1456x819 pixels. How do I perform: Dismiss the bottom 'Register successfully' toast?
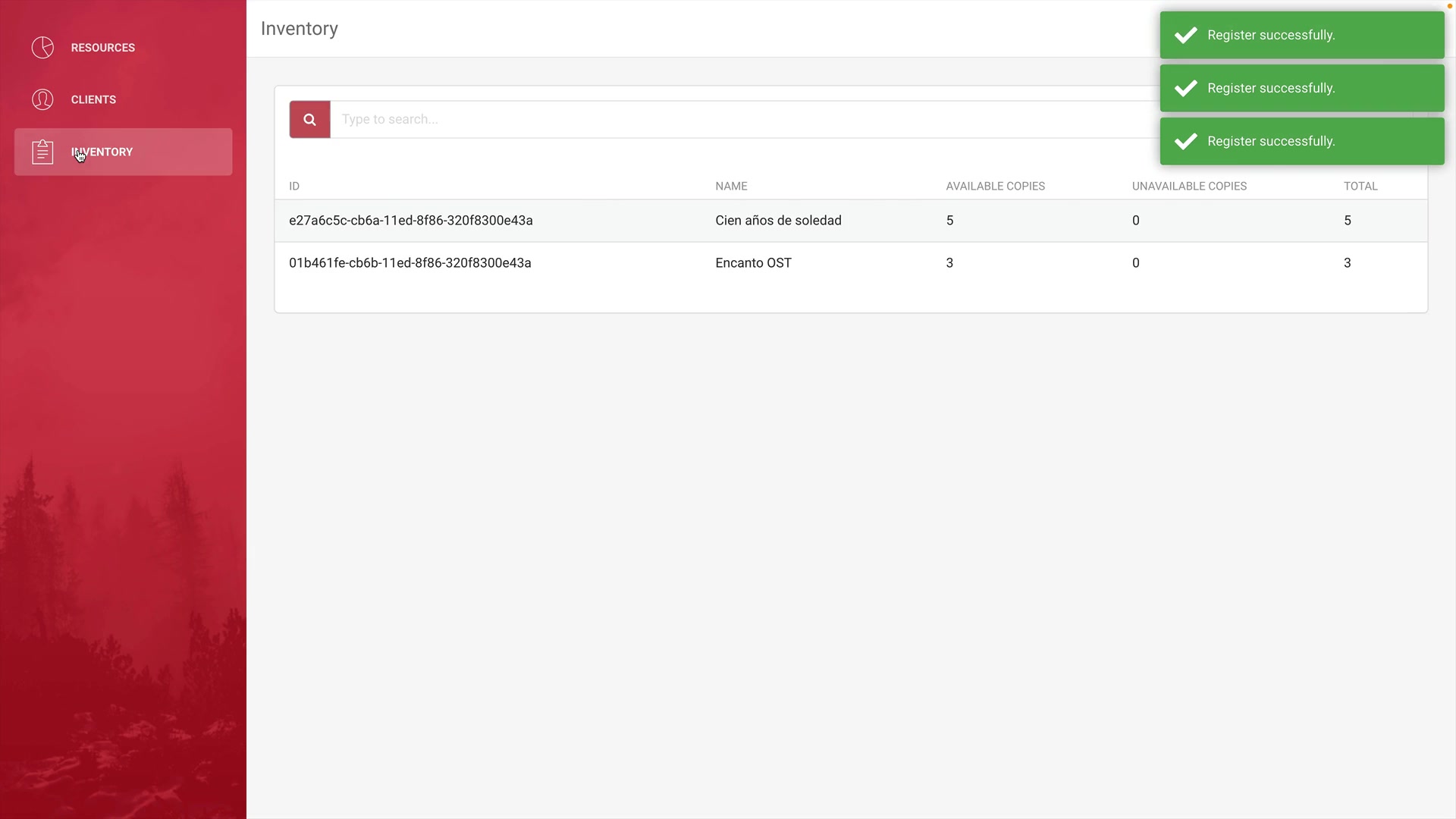pos(1301,141)
